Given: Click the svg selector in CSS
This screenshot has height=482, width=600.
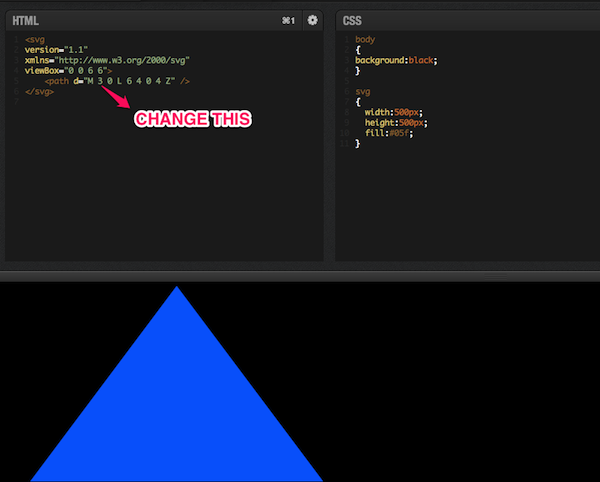Looking at the screenshot, I should point(362,92).
